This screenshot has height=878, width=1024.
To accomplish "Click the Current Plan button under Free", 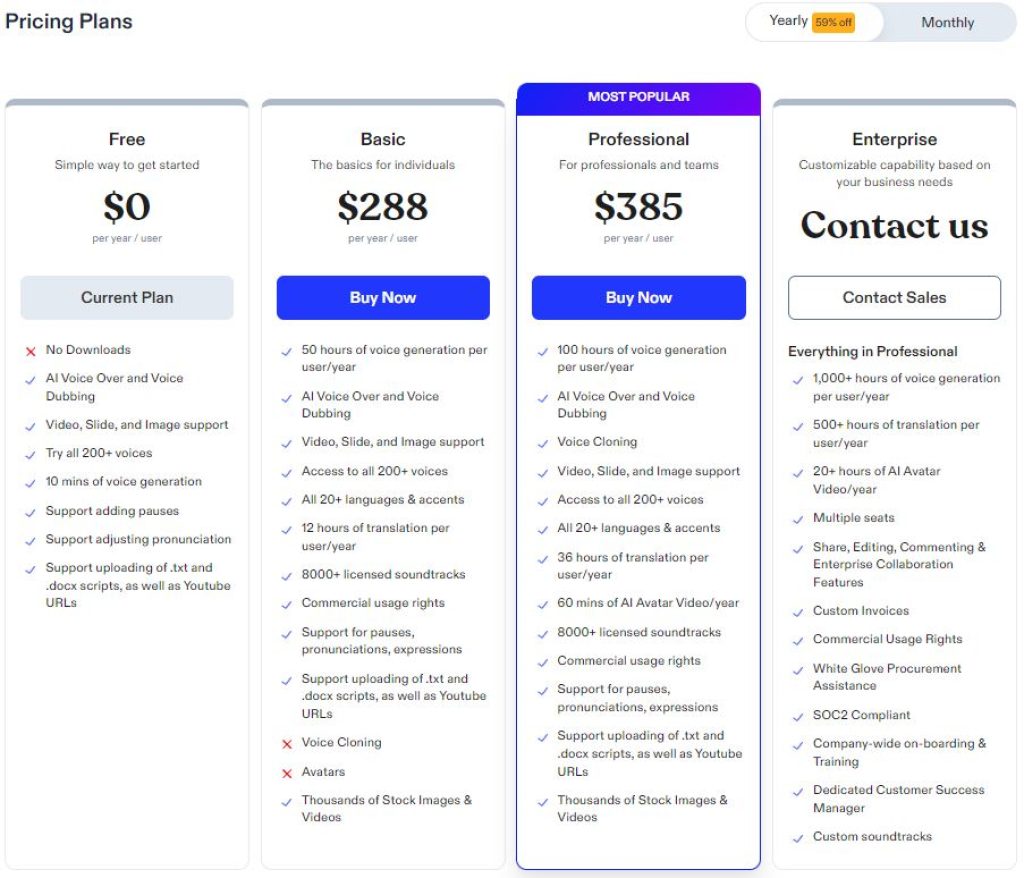I will tap(126, 297).
